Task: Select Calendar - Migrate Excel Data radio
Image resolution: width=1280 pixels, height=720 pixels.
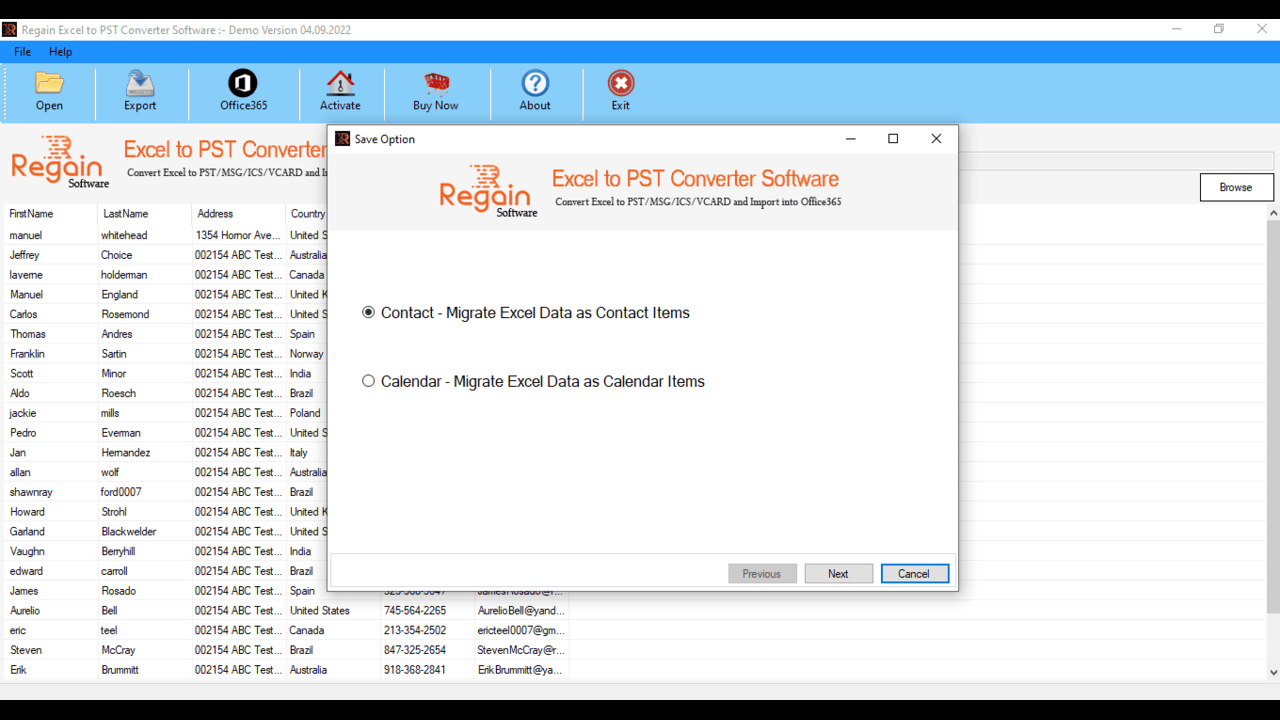Action: tap(368, 381)
